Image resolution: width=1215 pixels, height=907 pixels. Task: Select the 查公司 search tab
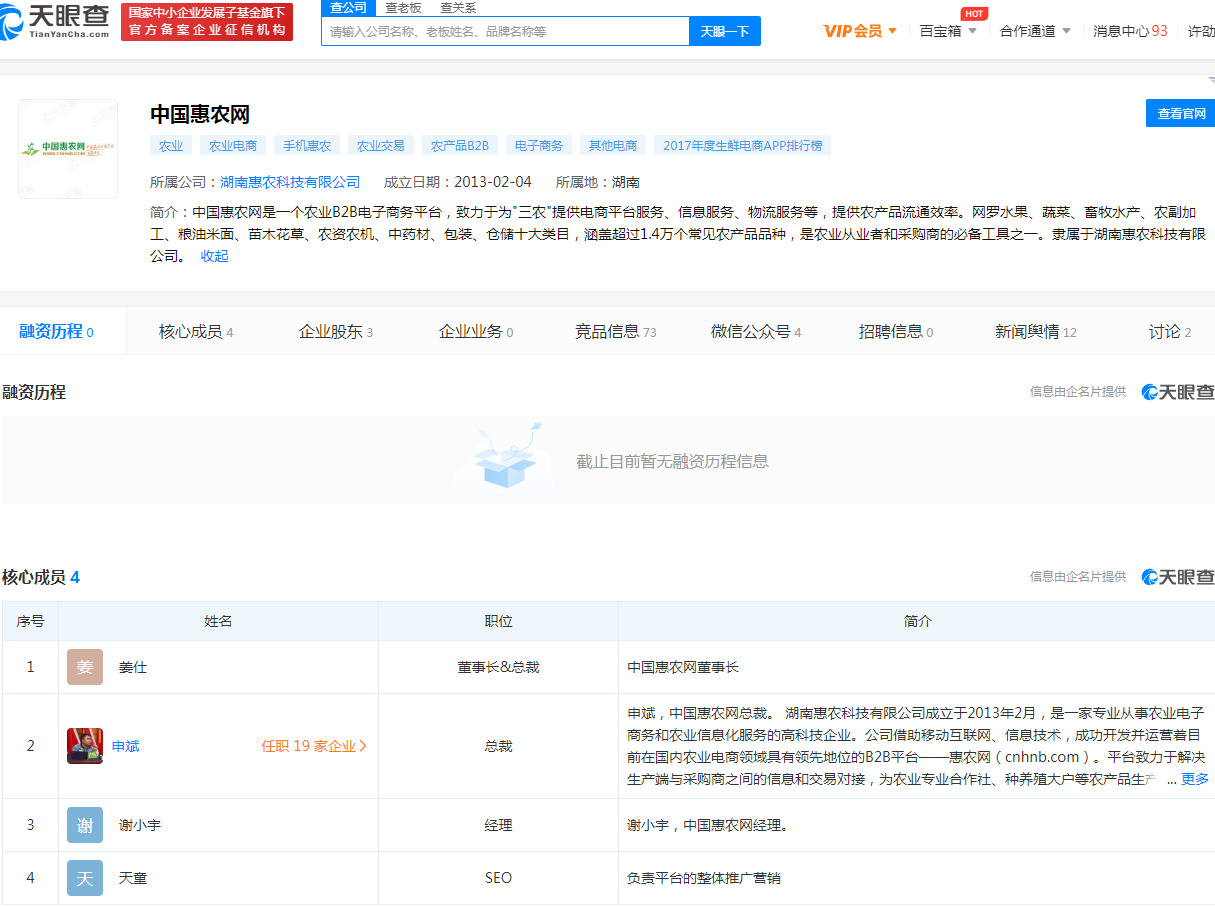(x=349, y=8)
